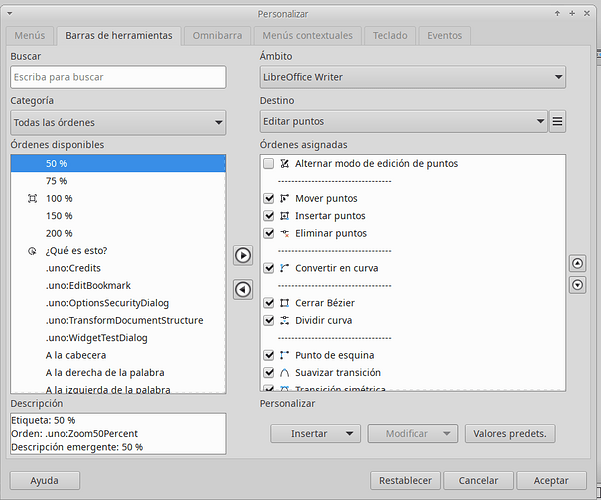Open the Destino Editar puntos dropdown
The image size is (601, 500).
[403, 122]
